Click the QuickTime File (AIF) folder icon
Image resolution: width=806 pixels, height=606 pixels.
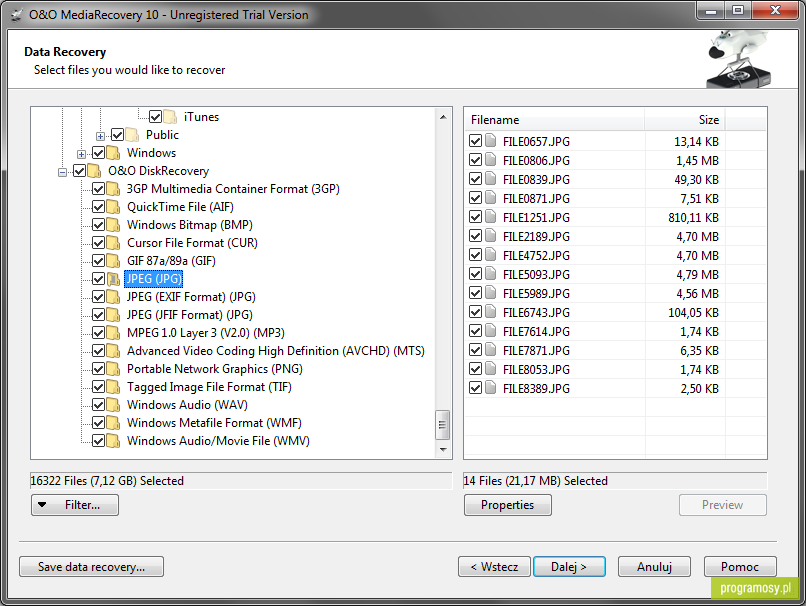tap(113, 207)
